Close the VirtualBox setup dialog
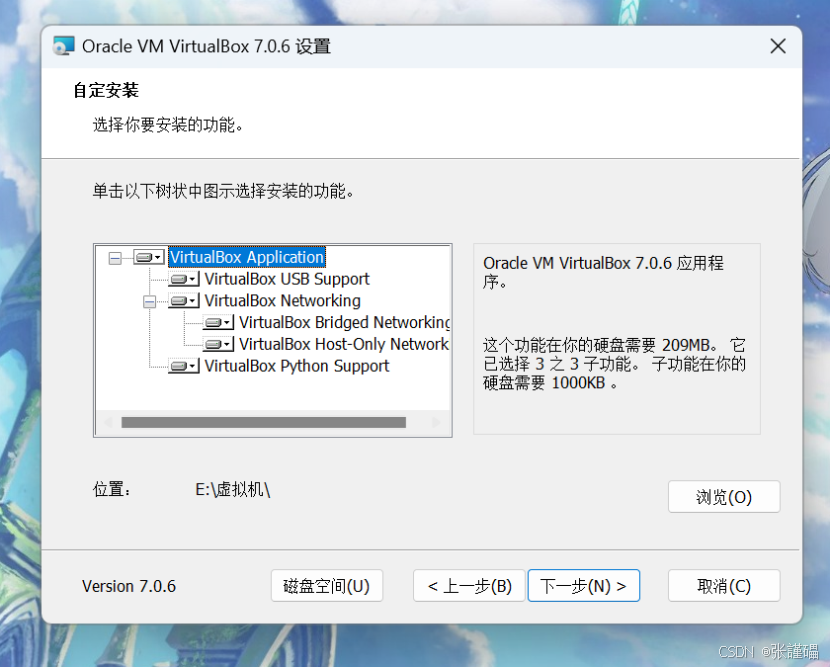 pyautogui.click(x=777, y=47)
